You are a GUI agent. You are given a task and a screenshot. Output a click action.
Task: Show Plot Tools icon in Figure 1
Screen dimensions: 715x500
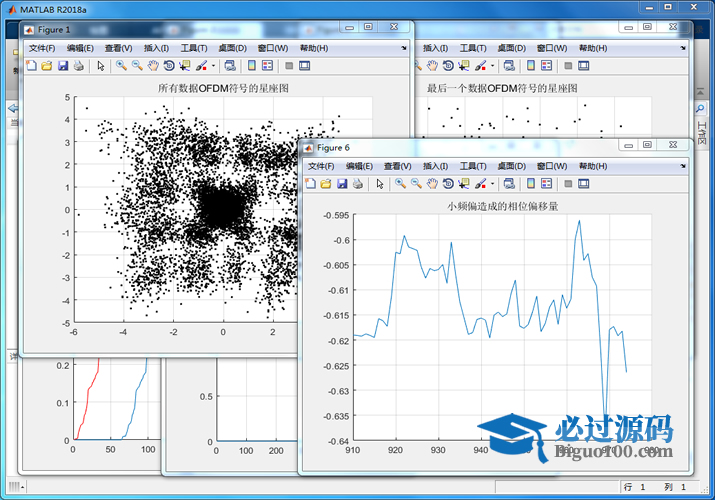tap(305, 66)
